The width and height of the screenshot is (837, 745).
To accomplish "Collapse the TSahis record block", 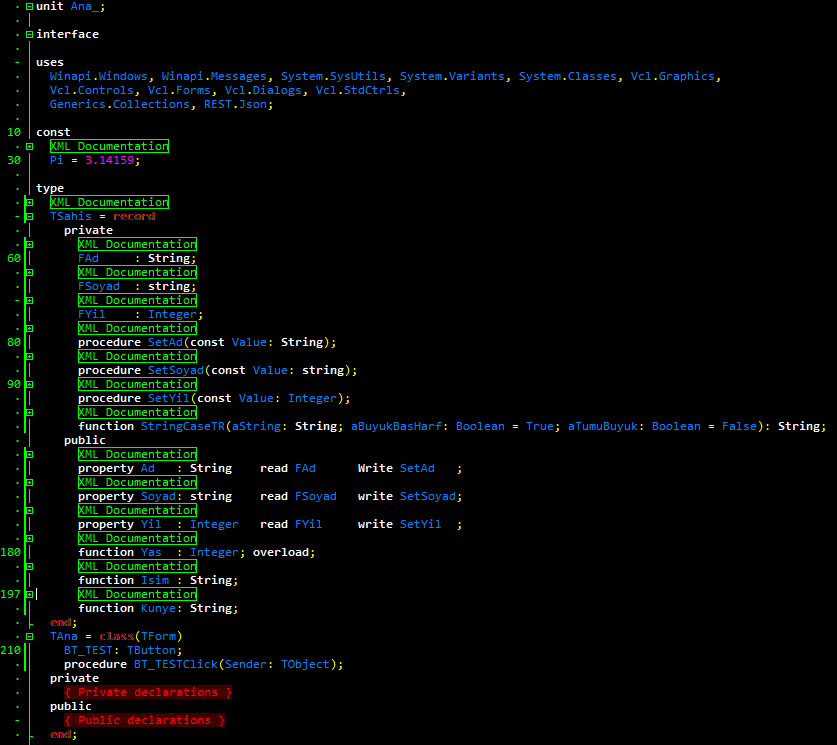I will (x=30, y=216).
